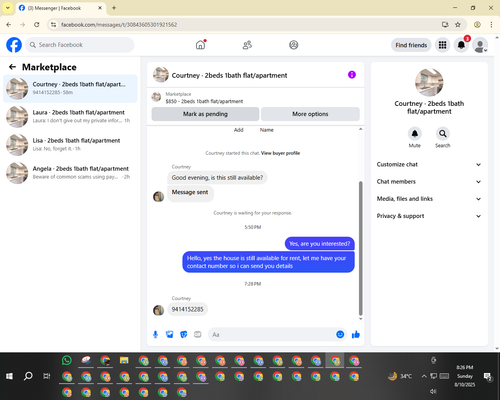The image size is (500, 400).
Task: Click Find friends button
Action: click(411, 45)
